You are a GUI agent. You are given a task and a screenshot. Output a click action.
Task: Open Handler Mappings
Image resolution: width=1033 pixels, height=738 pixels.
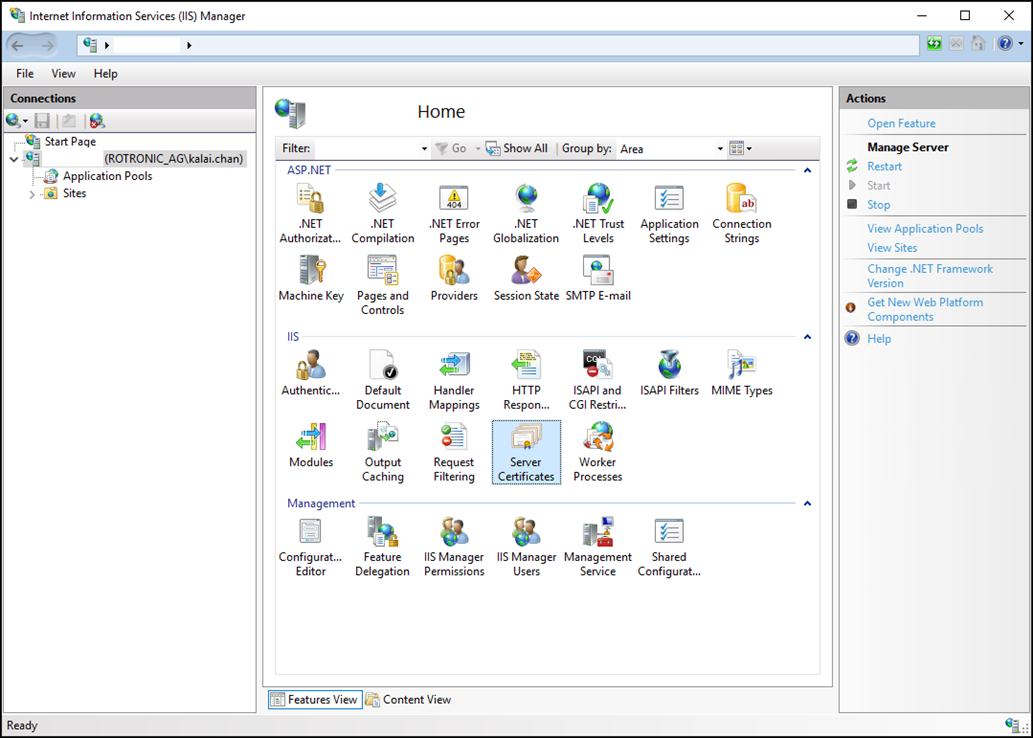click(x=454, y=380)
